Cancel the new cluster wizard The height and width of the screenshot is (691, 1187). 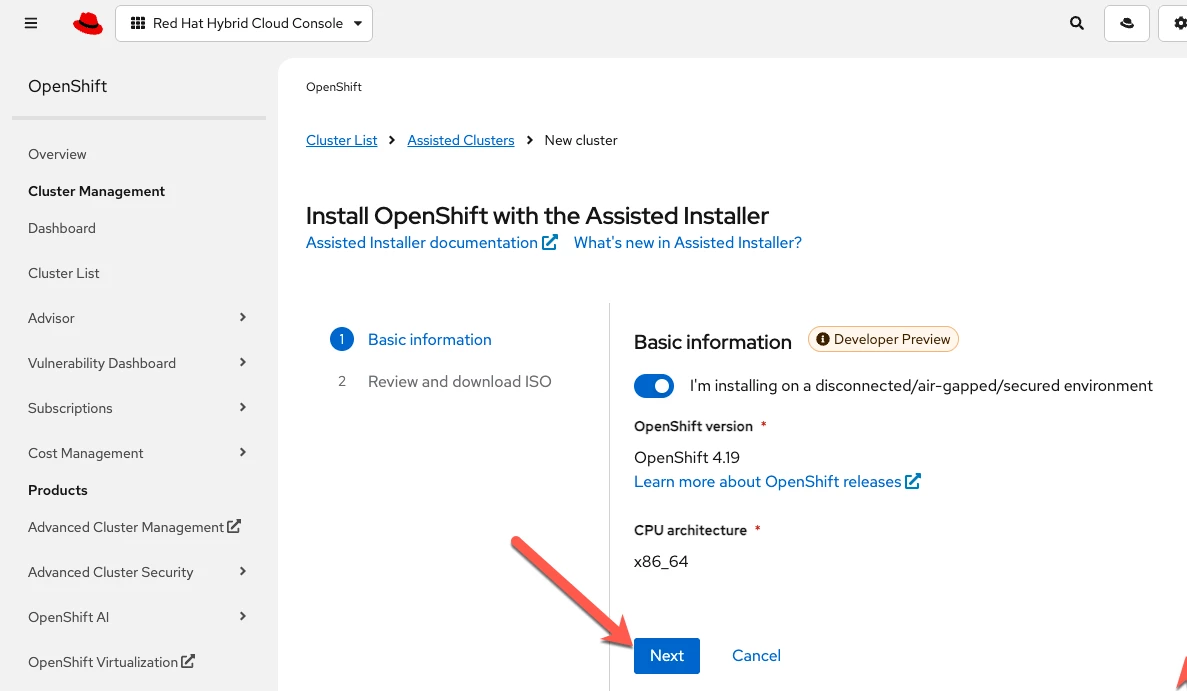pos(756,655)
